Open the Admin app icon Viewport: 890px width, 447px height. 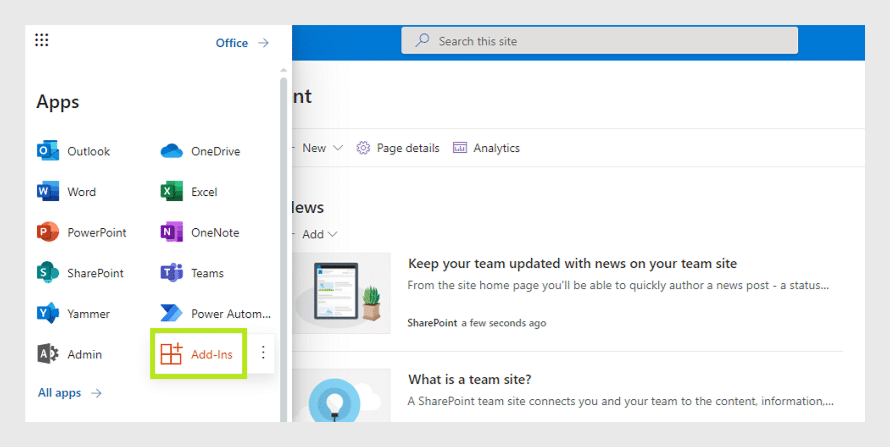point(48,354)
